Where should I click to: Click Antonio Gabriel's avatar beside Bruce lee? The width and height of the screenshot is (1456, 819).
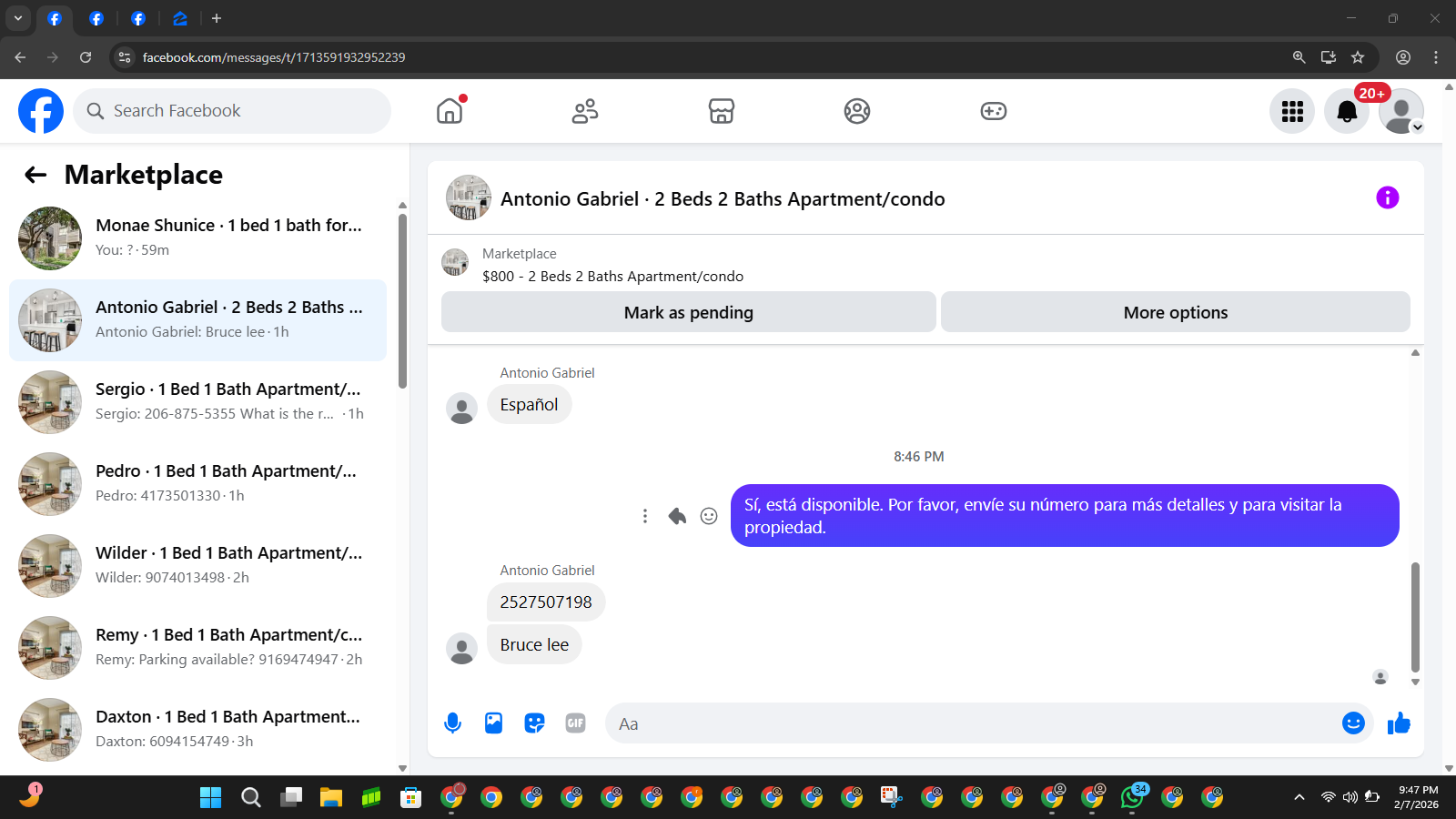pos(461,649)
